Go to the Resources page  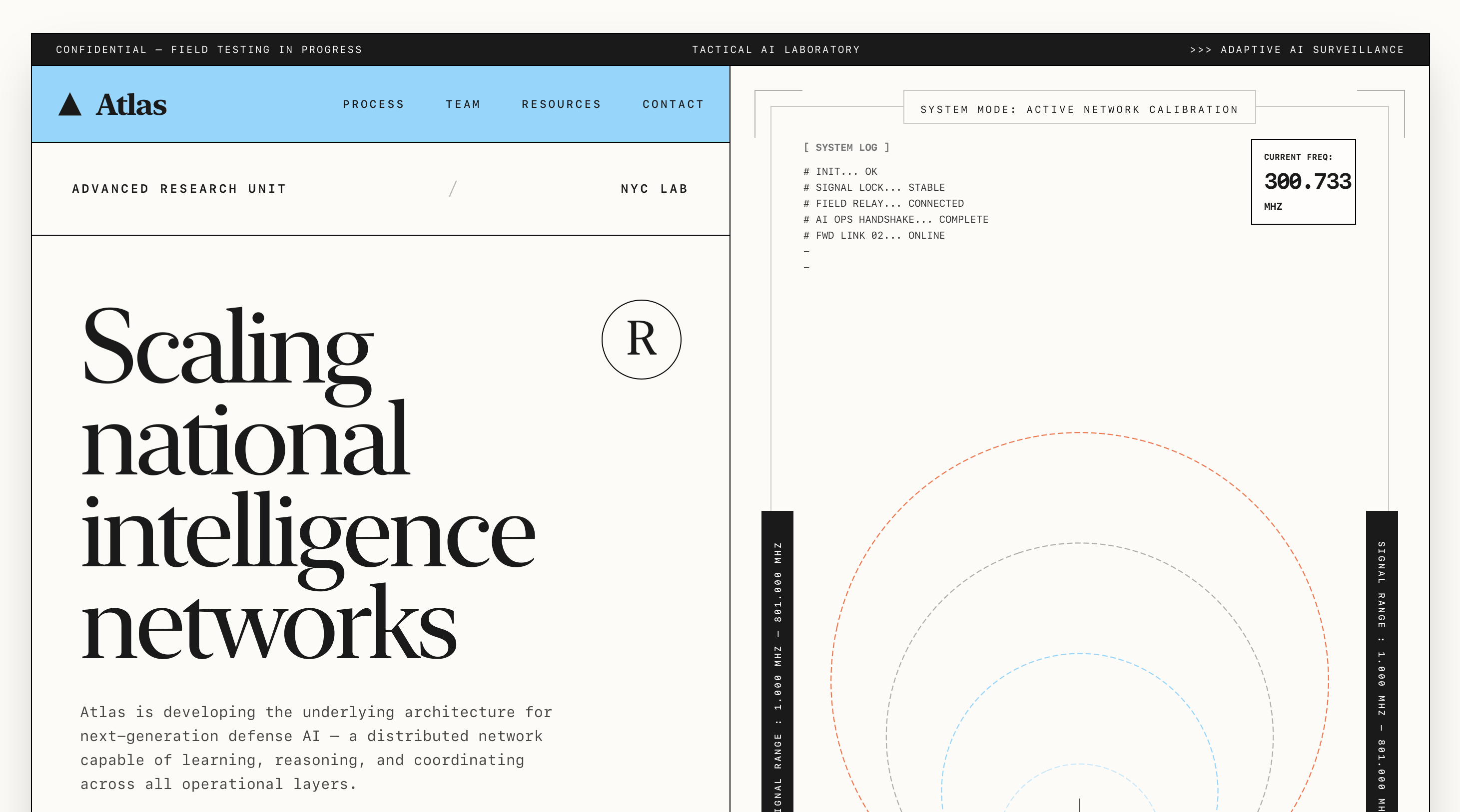pos(561,104)
